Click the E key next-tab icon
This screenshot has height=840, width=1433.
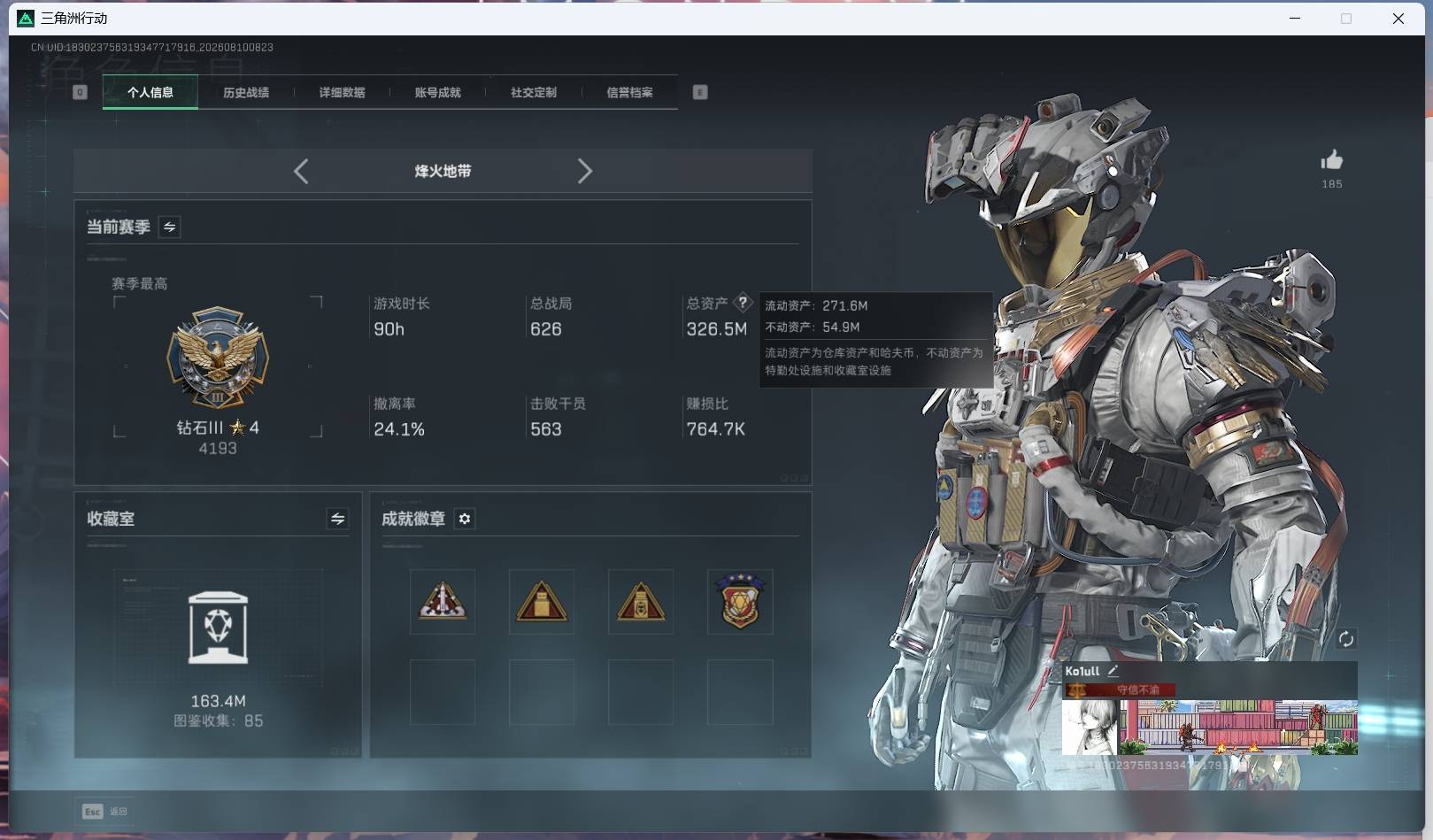pos(700,92)
